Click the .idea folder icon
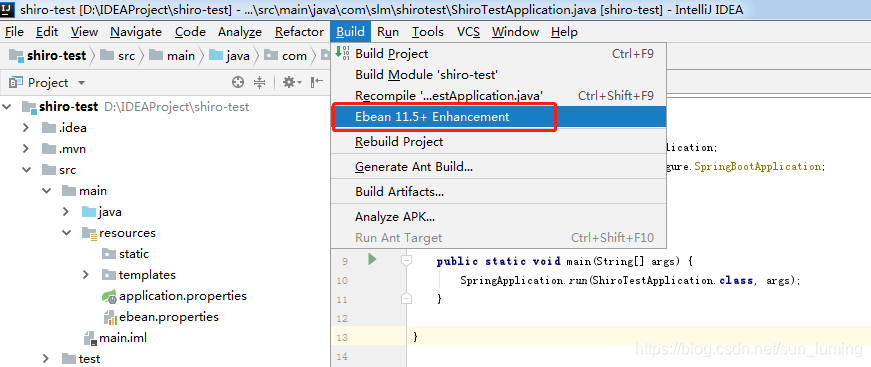871x367 pixels. point(49,128)
